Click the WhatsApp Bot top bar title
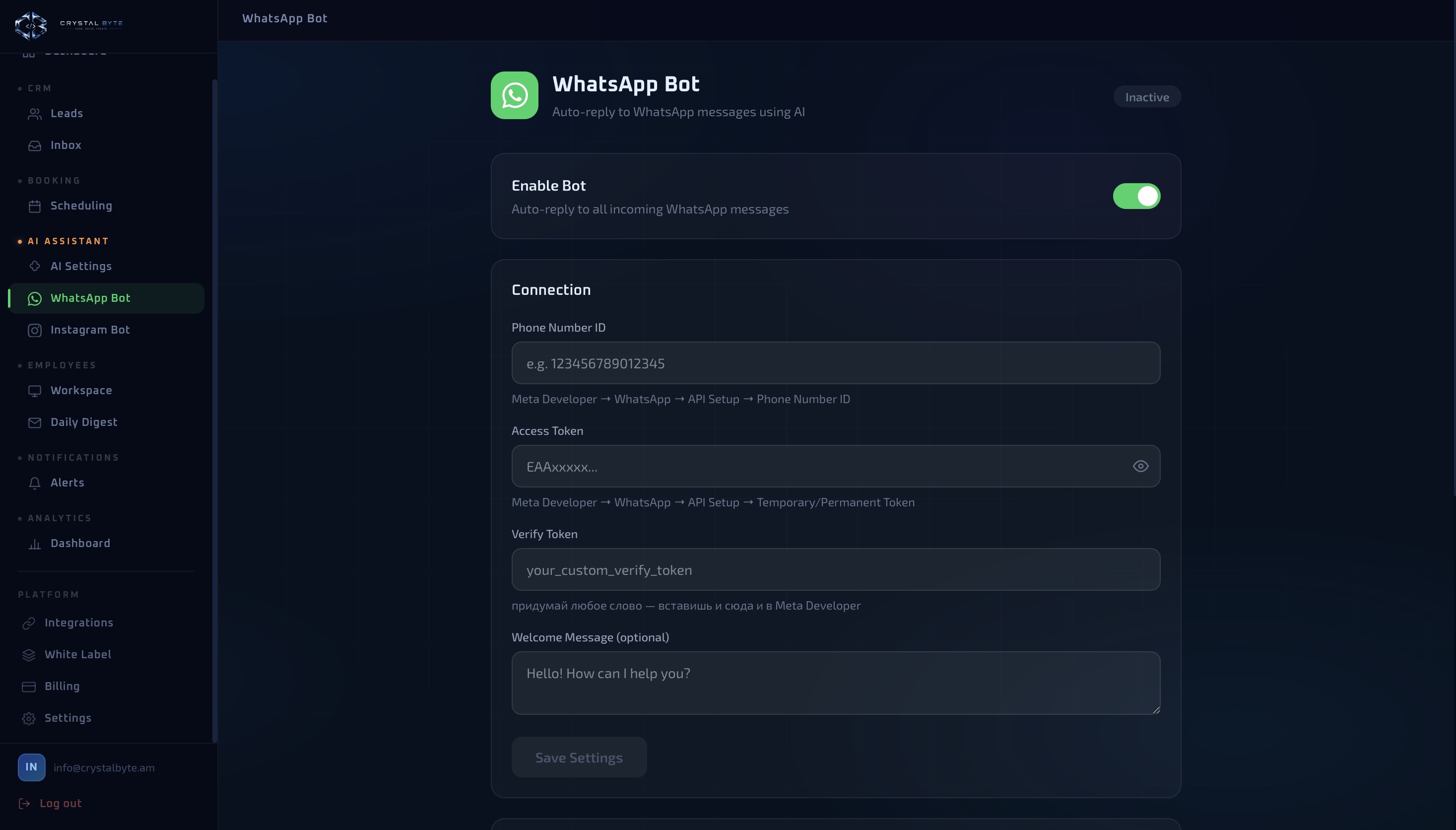 click(284, 18)
